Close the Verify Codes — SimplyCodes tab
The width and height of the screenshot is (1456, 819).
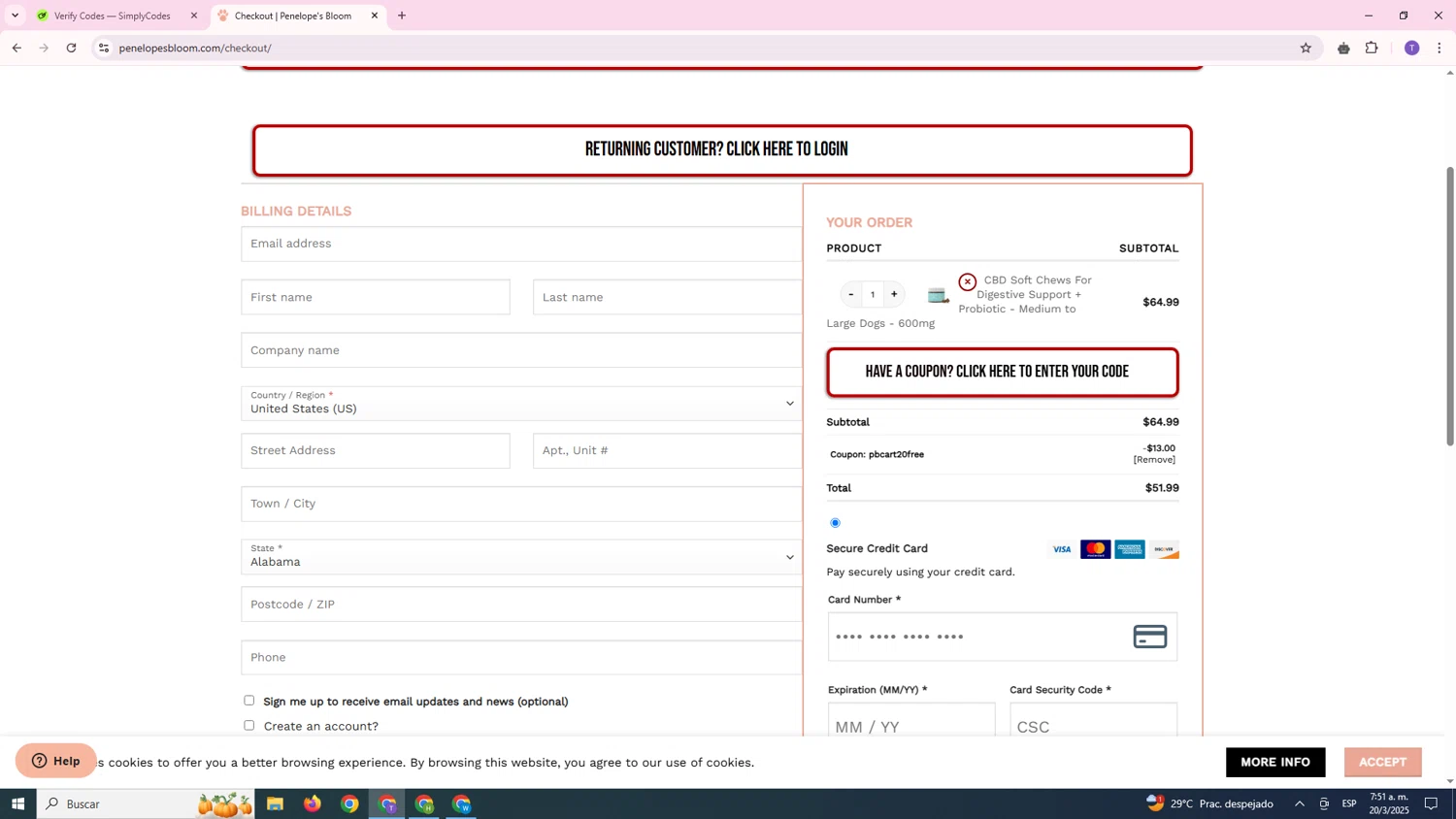(194, 16)
